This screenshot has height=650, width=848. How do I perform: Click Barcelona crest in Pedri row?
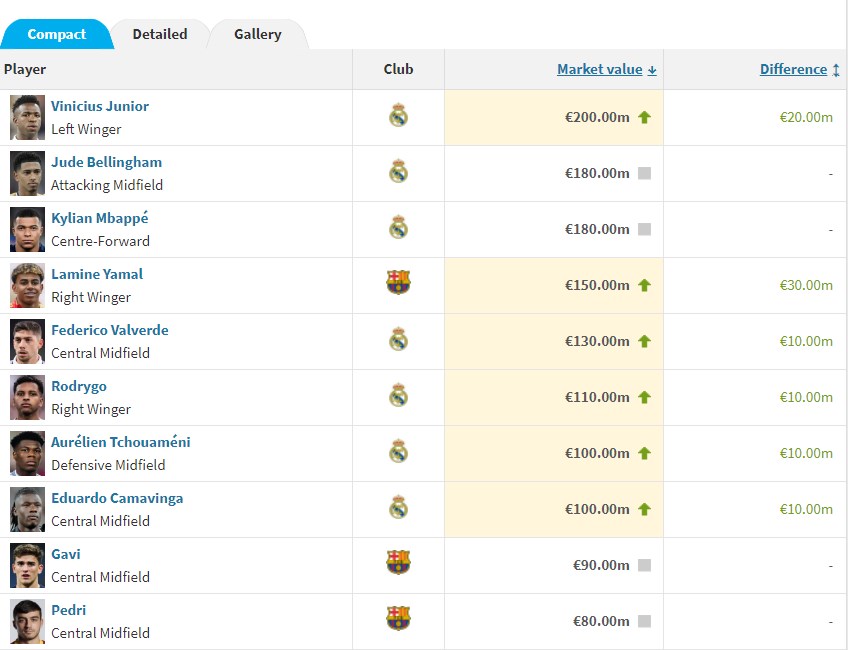coord(398,618)
